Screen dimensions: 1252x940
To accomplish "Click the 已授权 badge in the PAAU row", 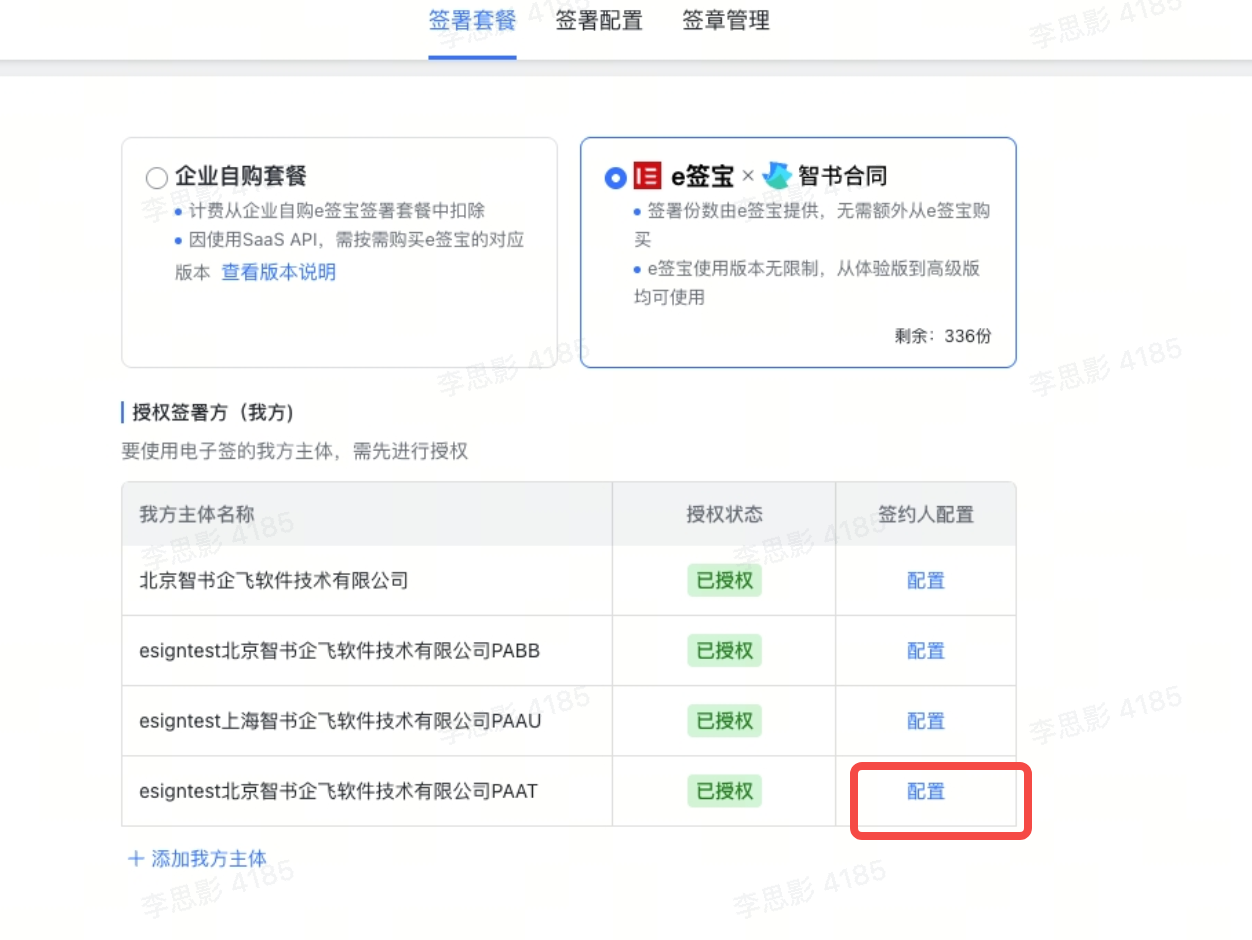I will tap(724, 721).
